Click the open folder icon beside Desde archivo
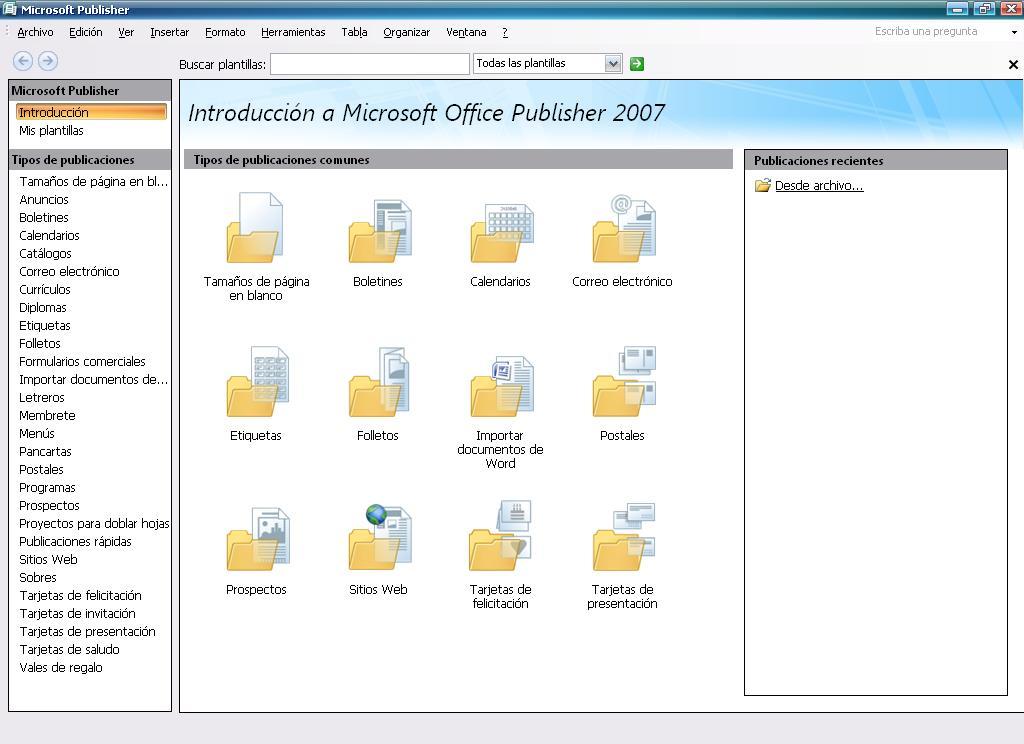This screenshot has width=1024, height=744. point(762,186)
